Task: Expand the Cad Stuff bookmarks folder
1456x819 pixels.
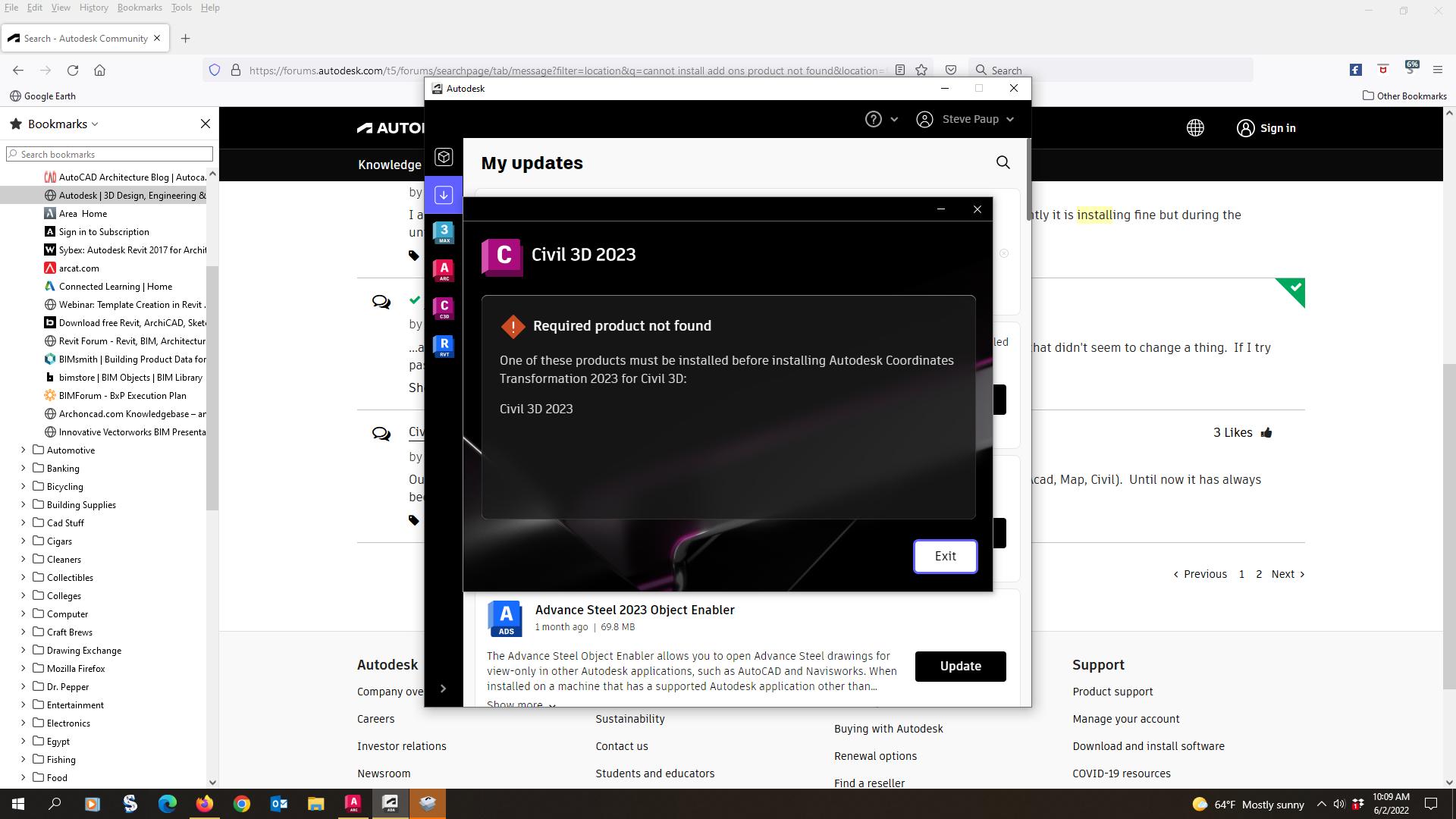Action: [x=24, y=522]
